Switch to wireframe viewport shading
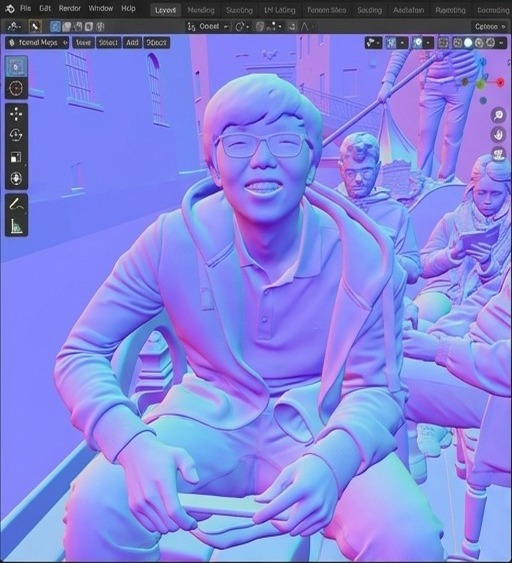This screenshot has height=563, width=512. point(457,43)
